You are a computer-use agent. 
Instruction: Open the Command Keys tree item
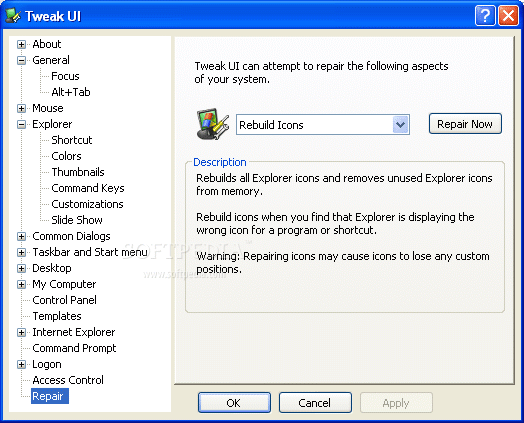pos(88,188)
